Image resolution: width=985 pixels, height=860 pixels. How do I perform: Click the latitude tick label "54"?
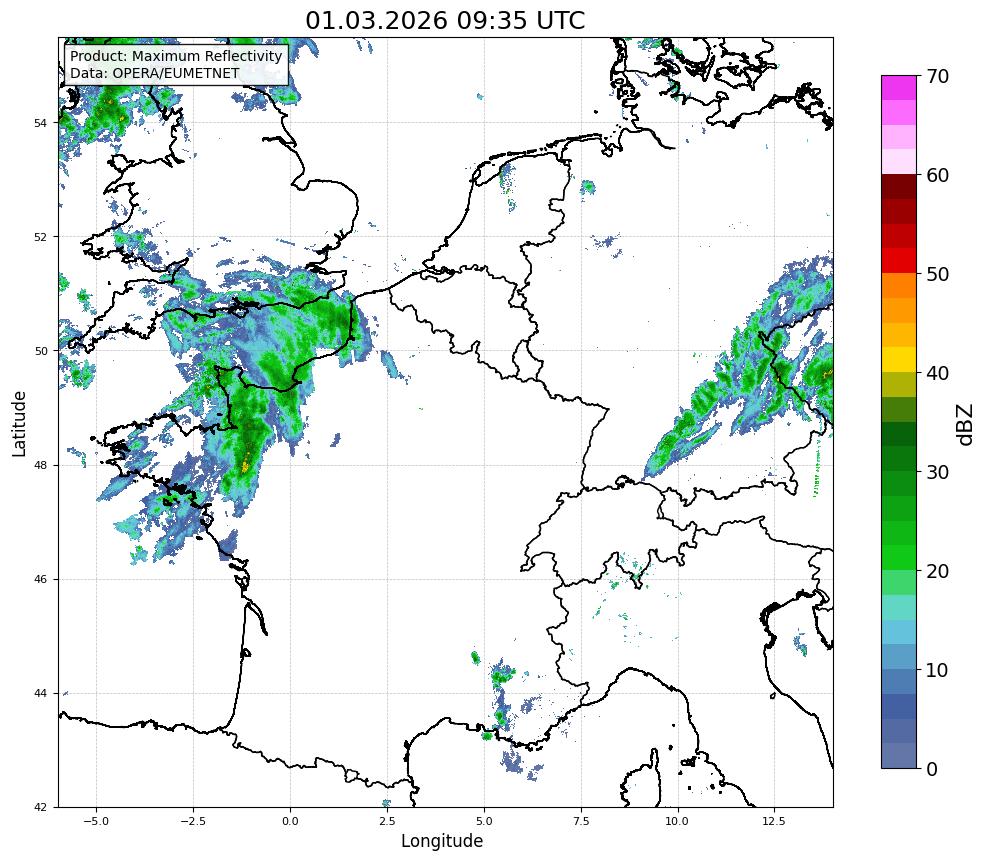coord(40,122)
